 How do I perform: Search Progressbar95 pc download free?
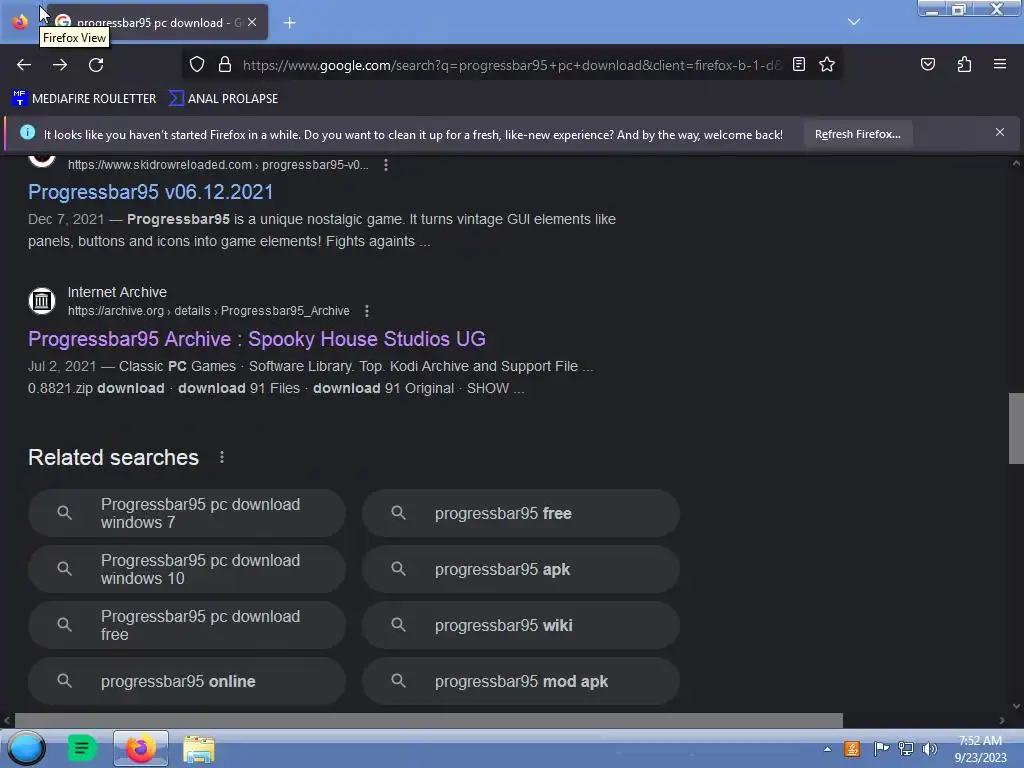point(187,626)
